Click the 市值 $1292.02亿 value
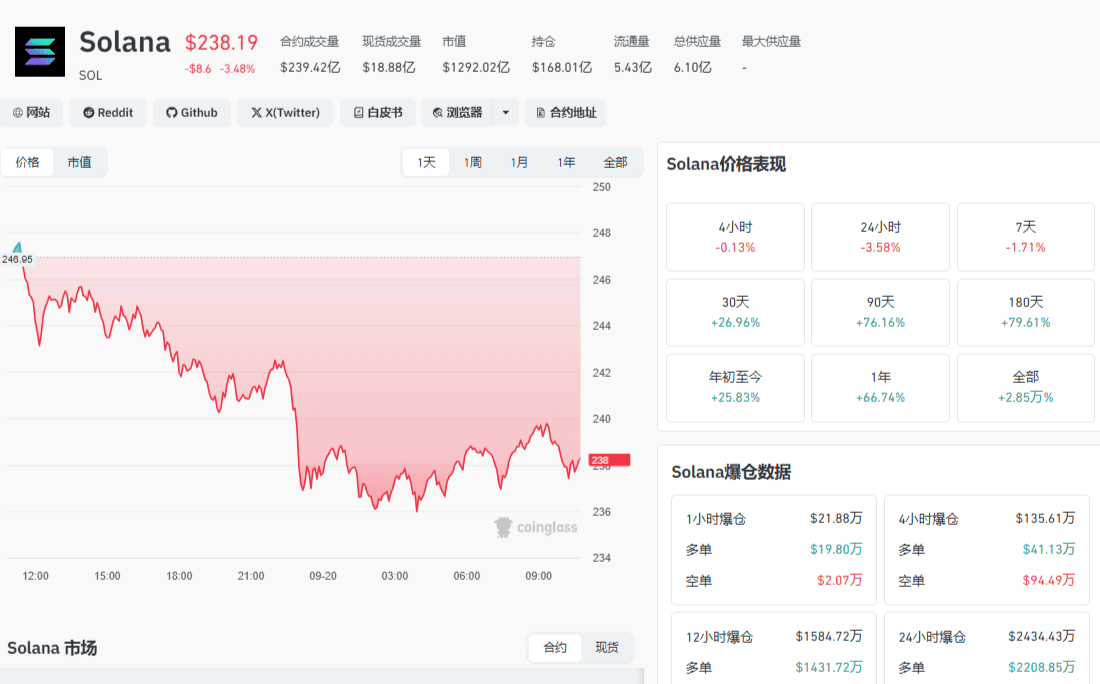Viewport: 1100px width, 684px height. 476,67
